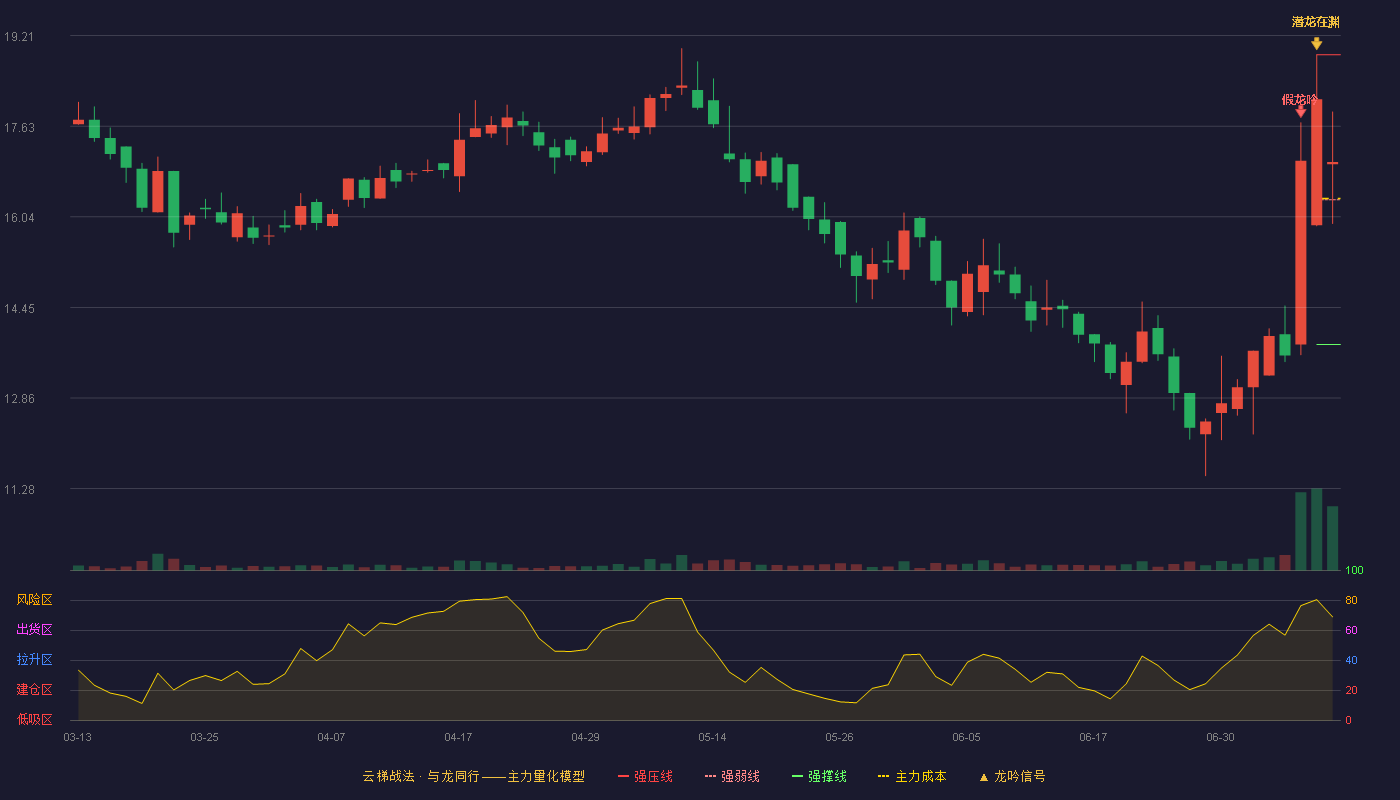Click the 风险区 zone label

[x=34, y=600]
